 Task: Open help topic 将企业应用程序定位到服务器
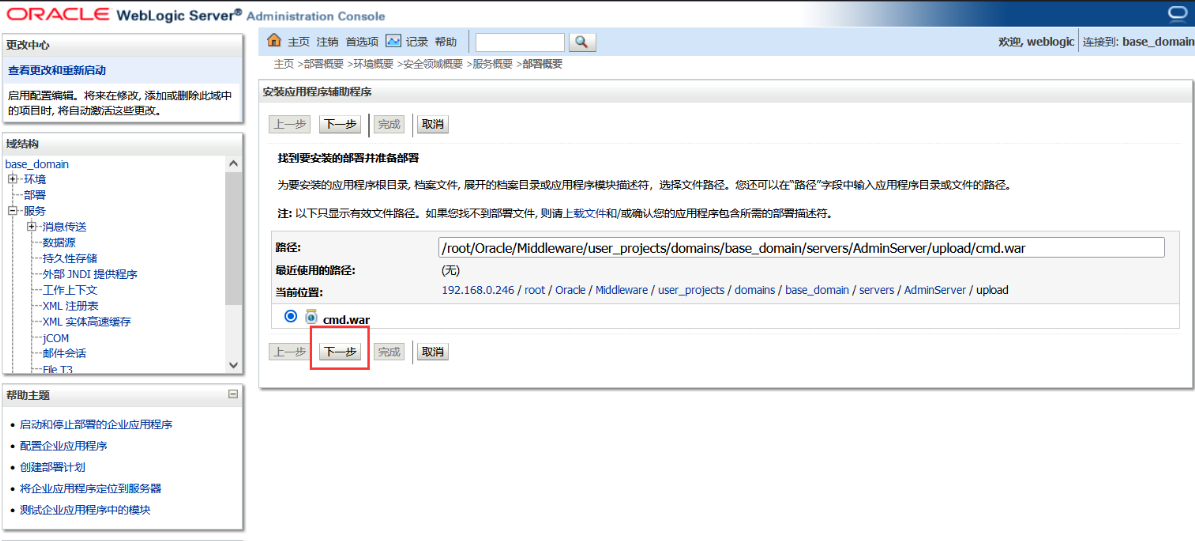91,488
